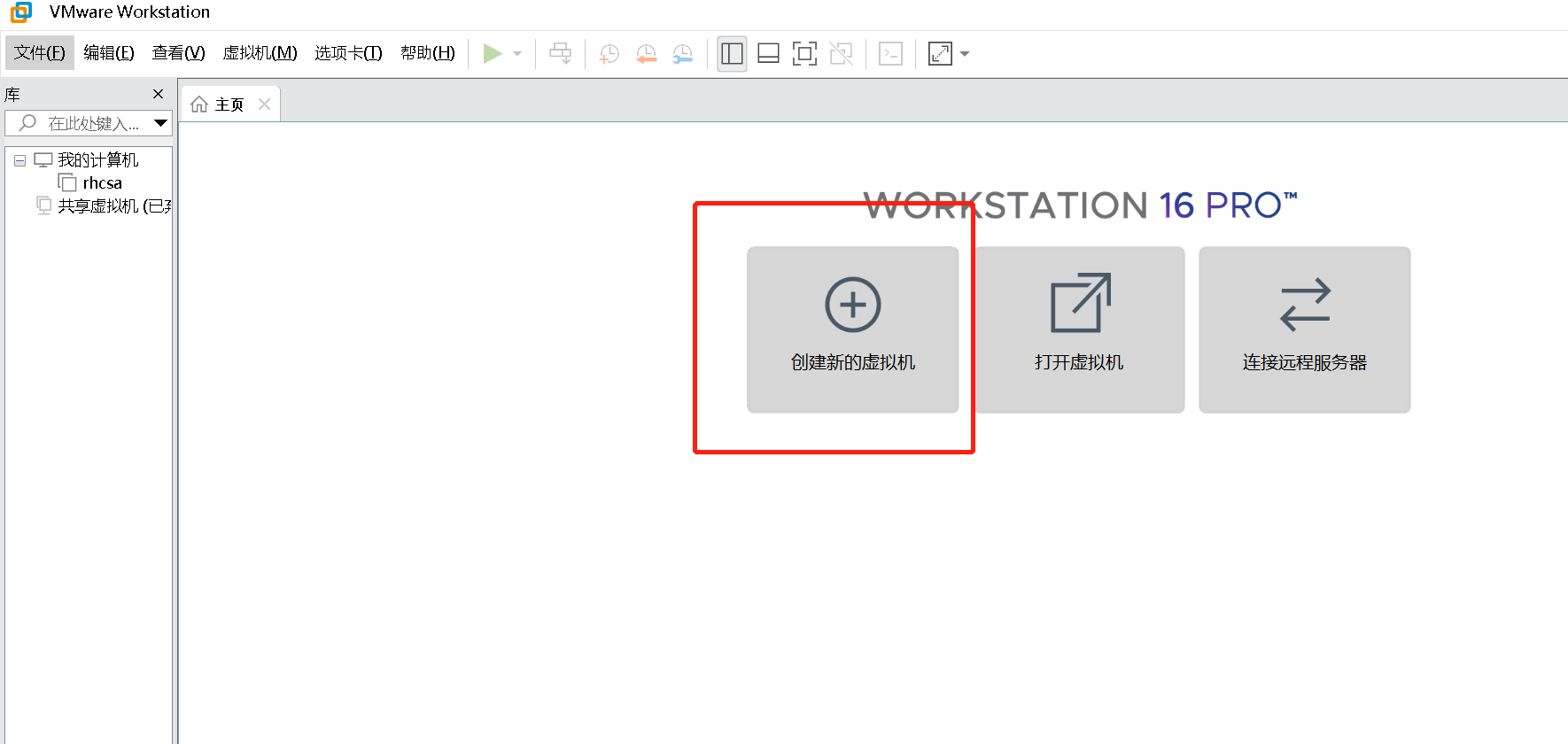This screenshot has width=1568, height=744.
Task: Toggle the thumbnail bar display
Action: (x=768, y=54)
